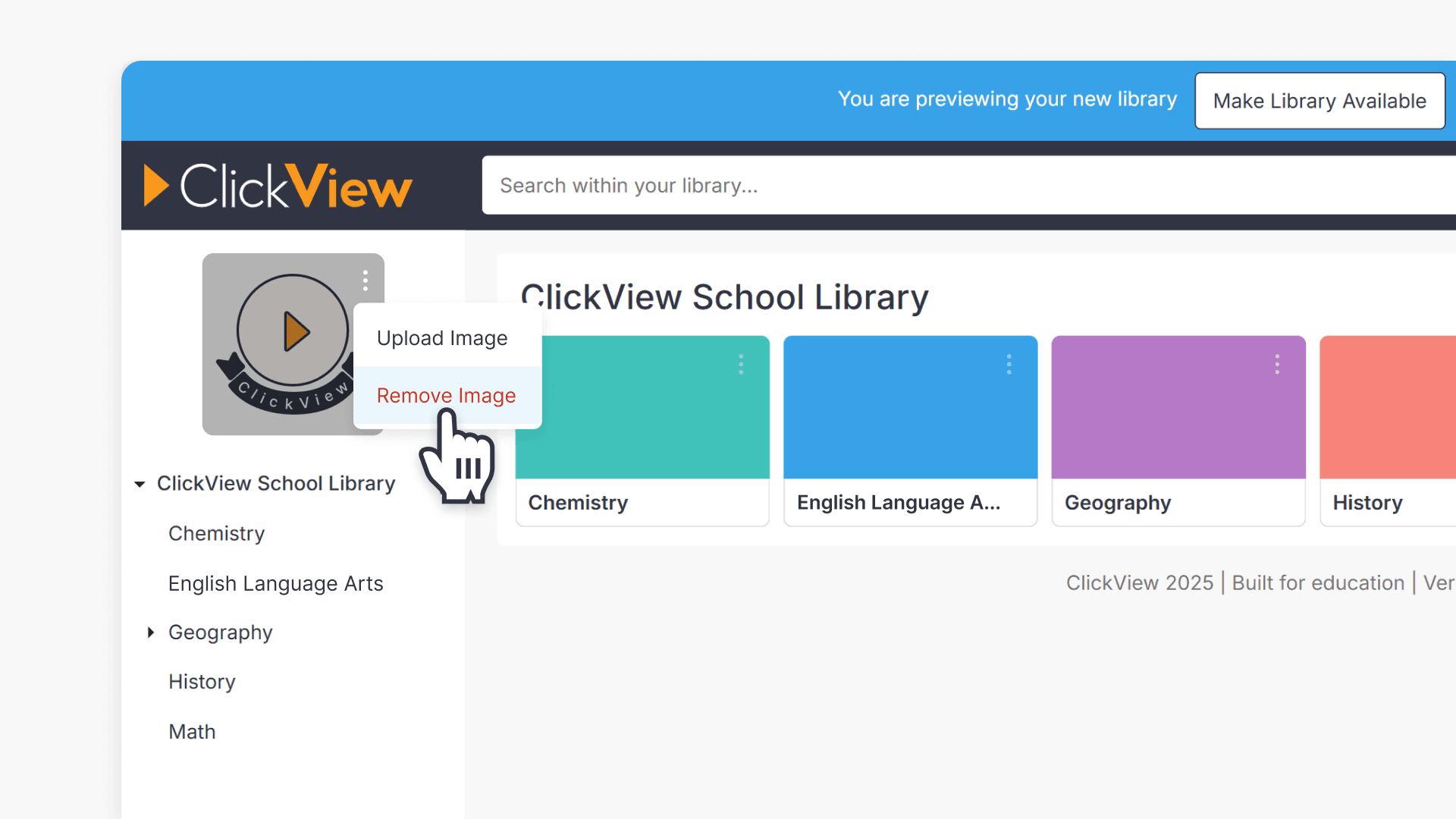Click the ClickView logo in header
This screenshot has height=819, width=1456.
tap(278, 186)
